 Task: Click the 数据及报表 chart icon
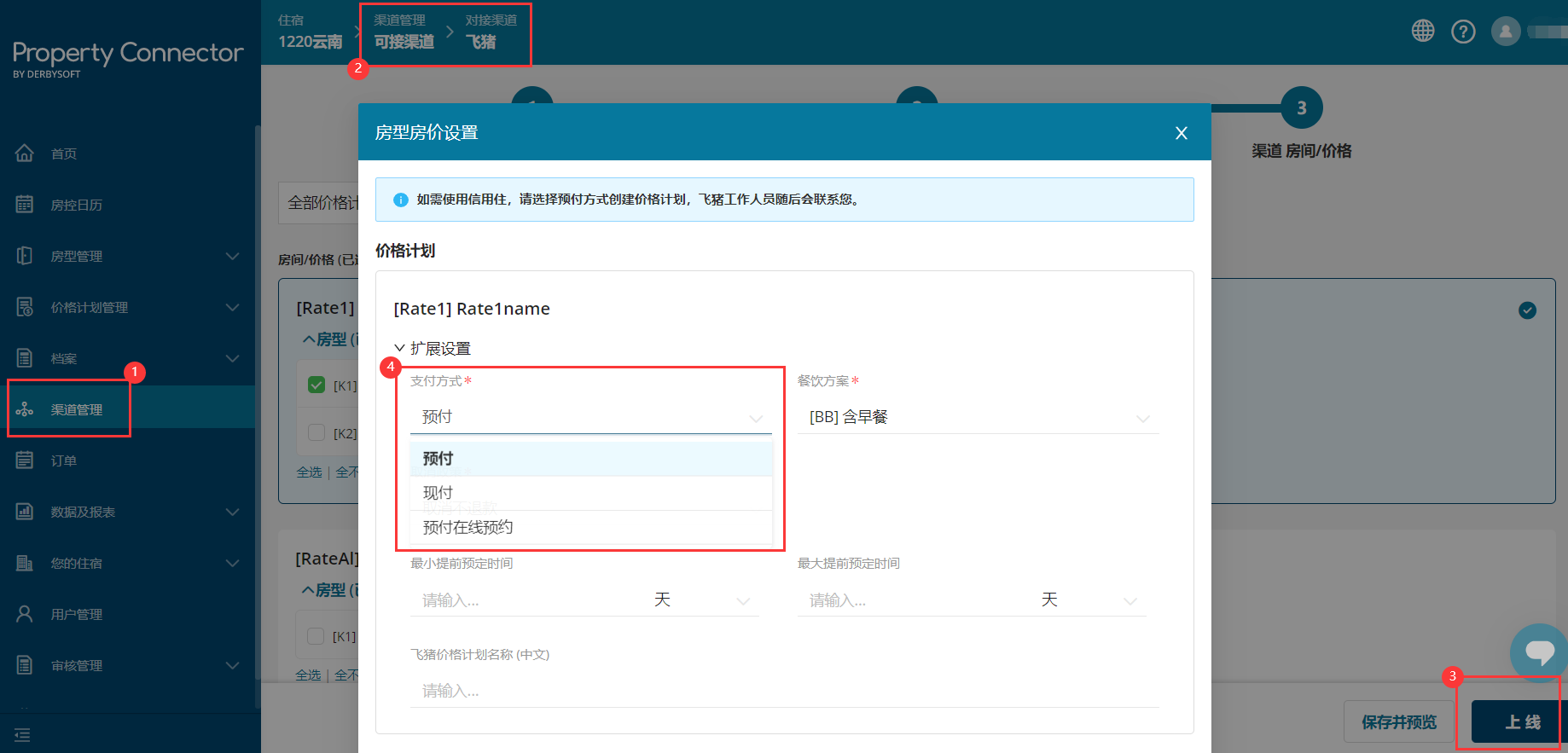[25, 512]
